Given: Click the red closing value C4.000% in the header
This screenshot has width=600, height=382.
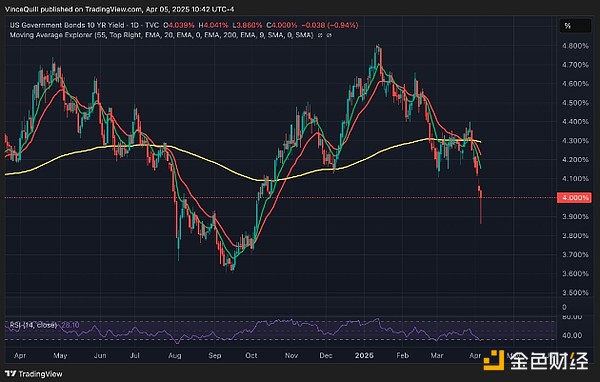Looking at the screenshot, I should point(282,25).
